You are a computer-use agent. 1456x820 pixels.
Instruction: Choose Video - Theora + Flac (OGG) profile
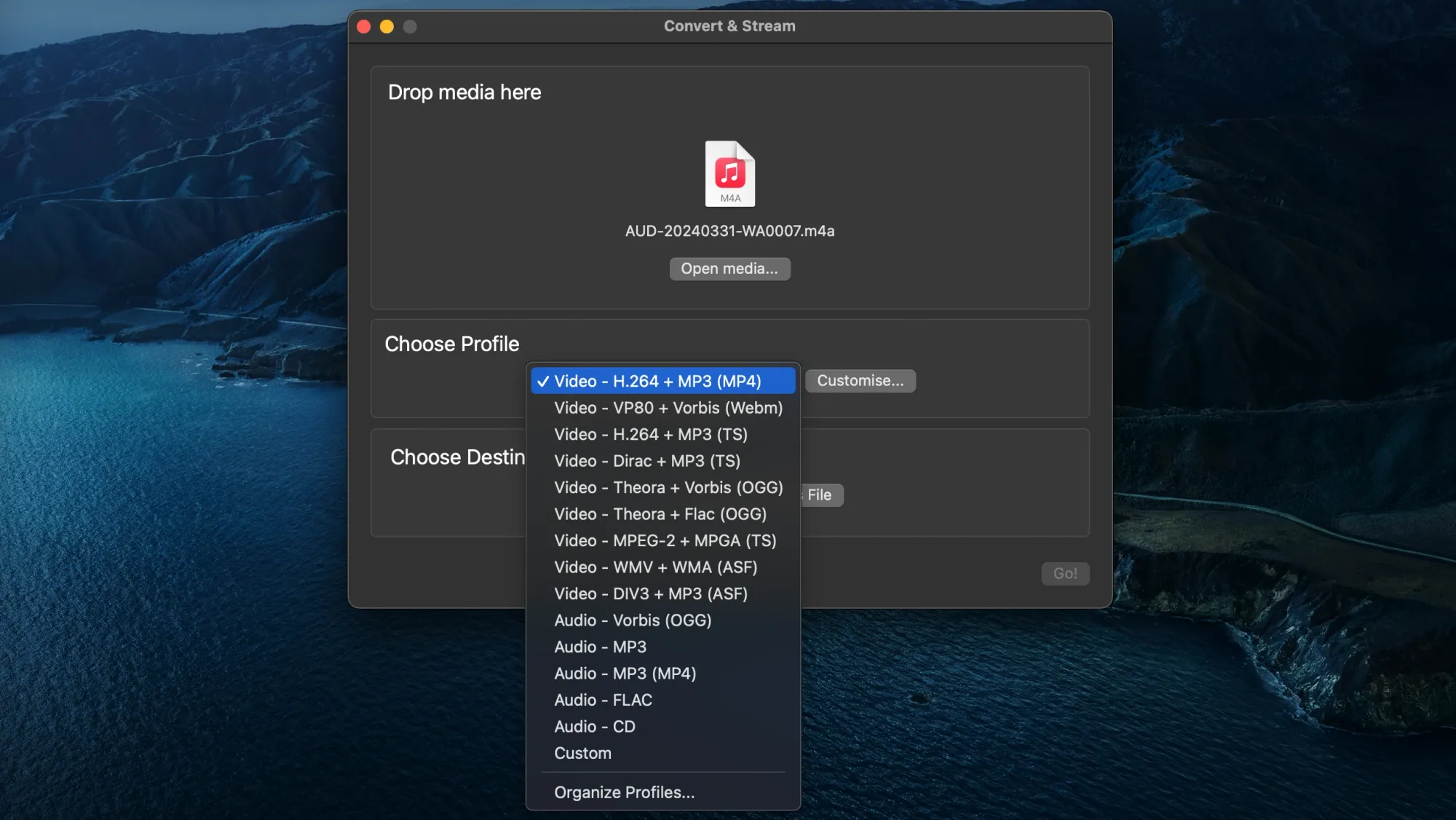660,513
